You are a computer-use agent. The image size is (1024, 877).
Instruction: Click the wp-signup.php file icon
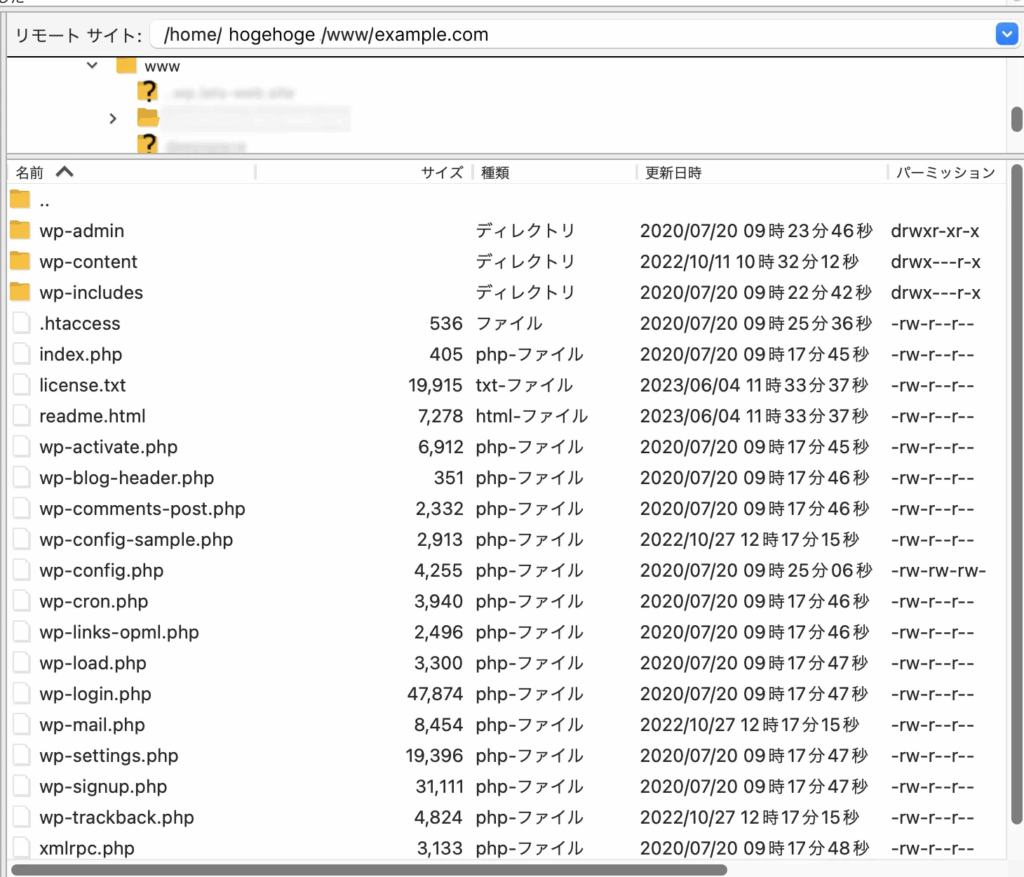(22, 786)
